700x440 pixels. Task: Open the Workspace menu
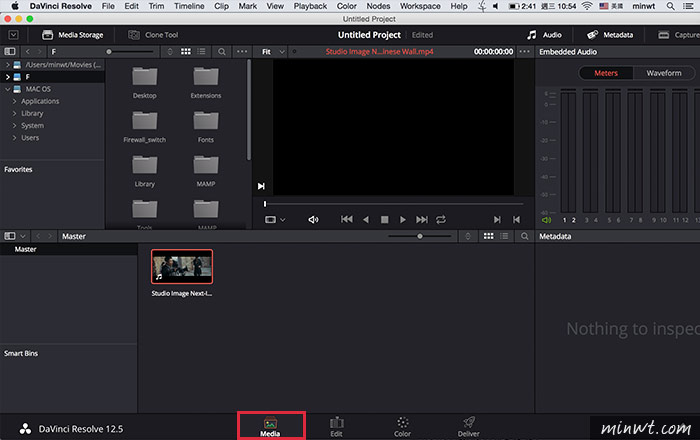(420, 6)
